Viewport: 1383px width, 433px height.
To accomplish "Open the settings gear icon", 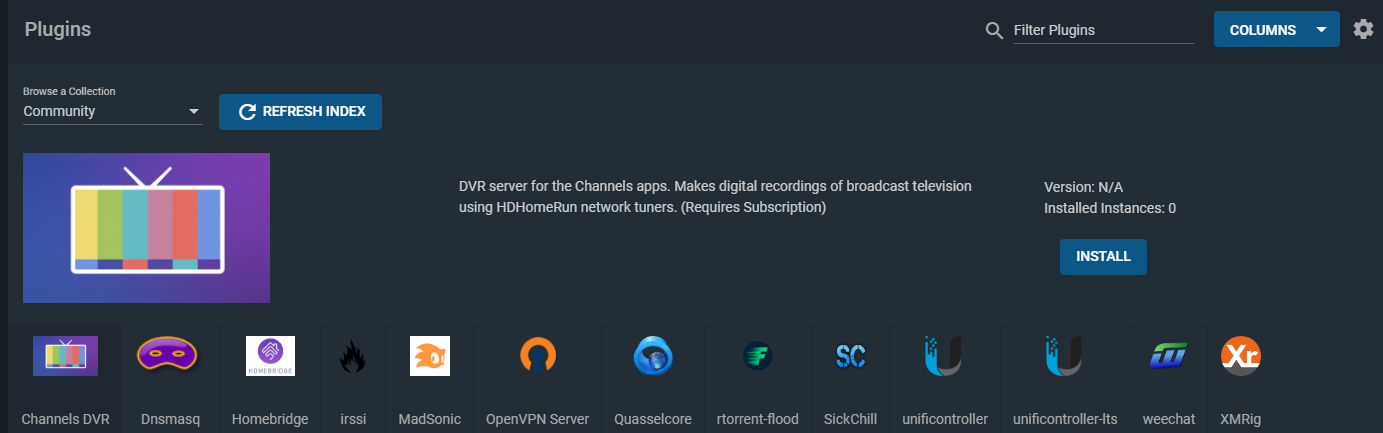I will [x=1363, y=30].
